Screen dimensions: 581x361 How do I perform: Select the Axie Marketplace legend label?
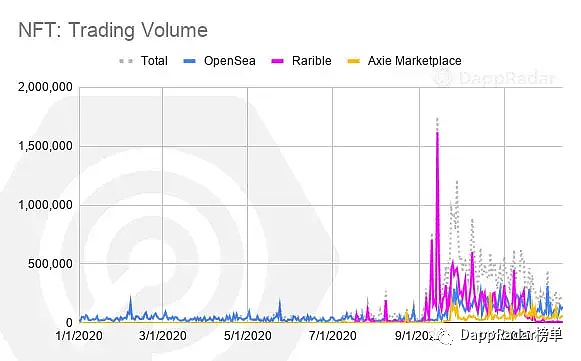click(x=415, y=61)
